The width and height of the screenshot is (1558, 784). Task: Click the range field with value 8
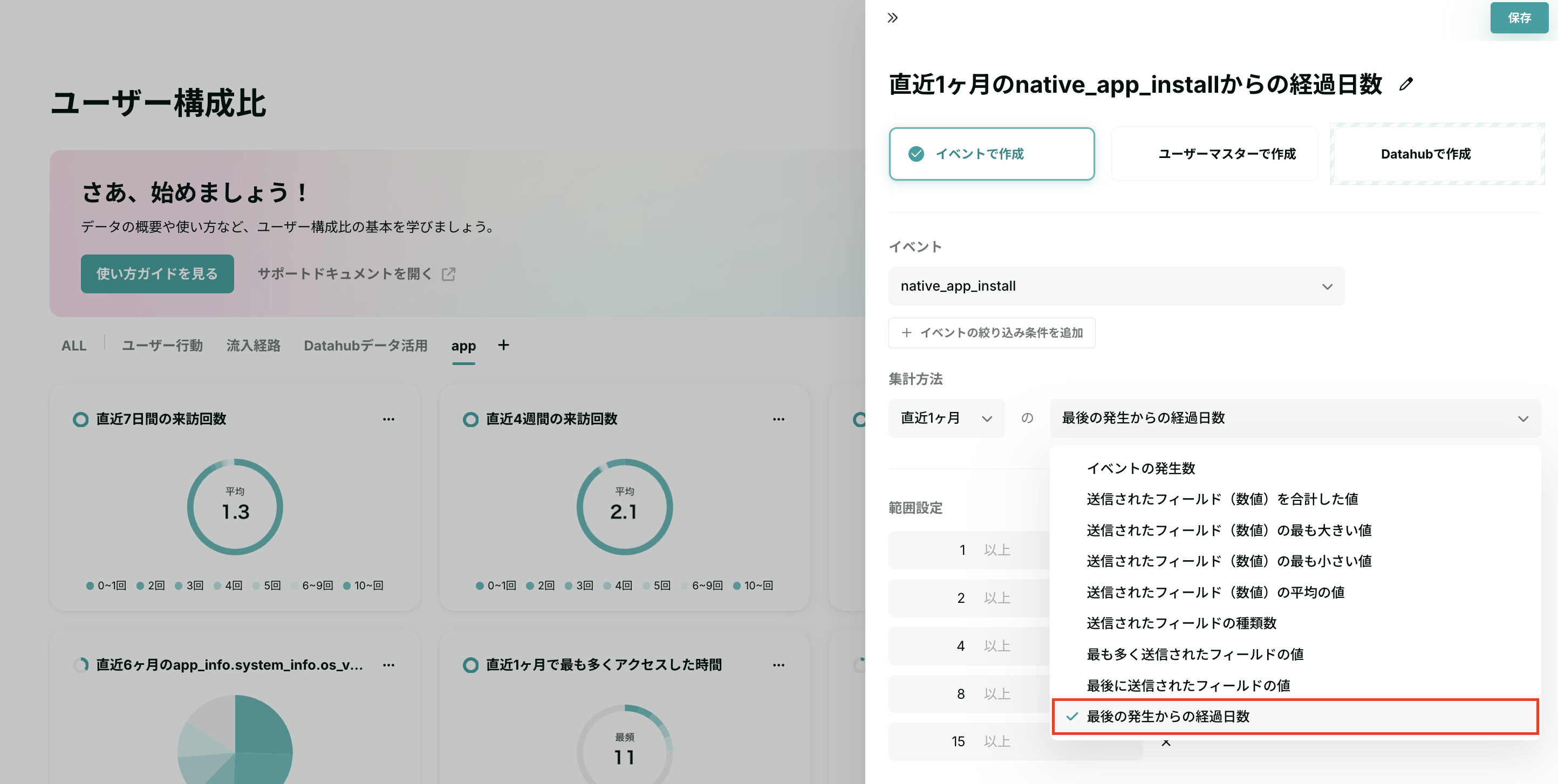pos(969,694)
